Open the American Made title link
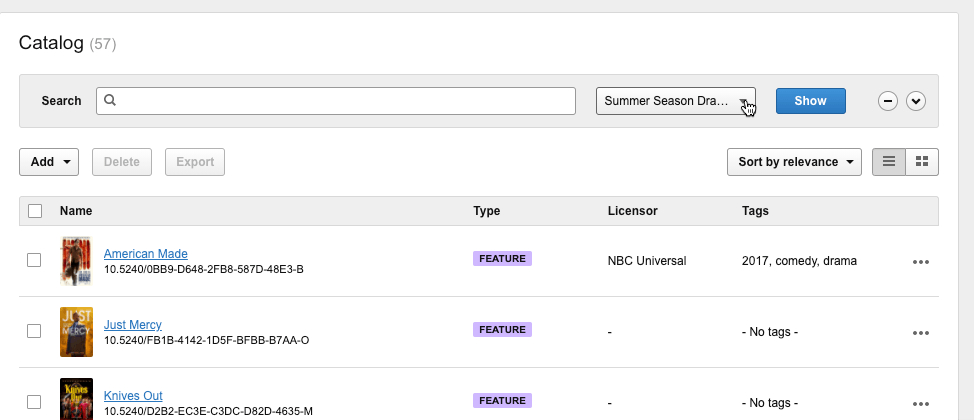This screenshot has height=420, width=974. pyautogui.click(x=145, y=254)
